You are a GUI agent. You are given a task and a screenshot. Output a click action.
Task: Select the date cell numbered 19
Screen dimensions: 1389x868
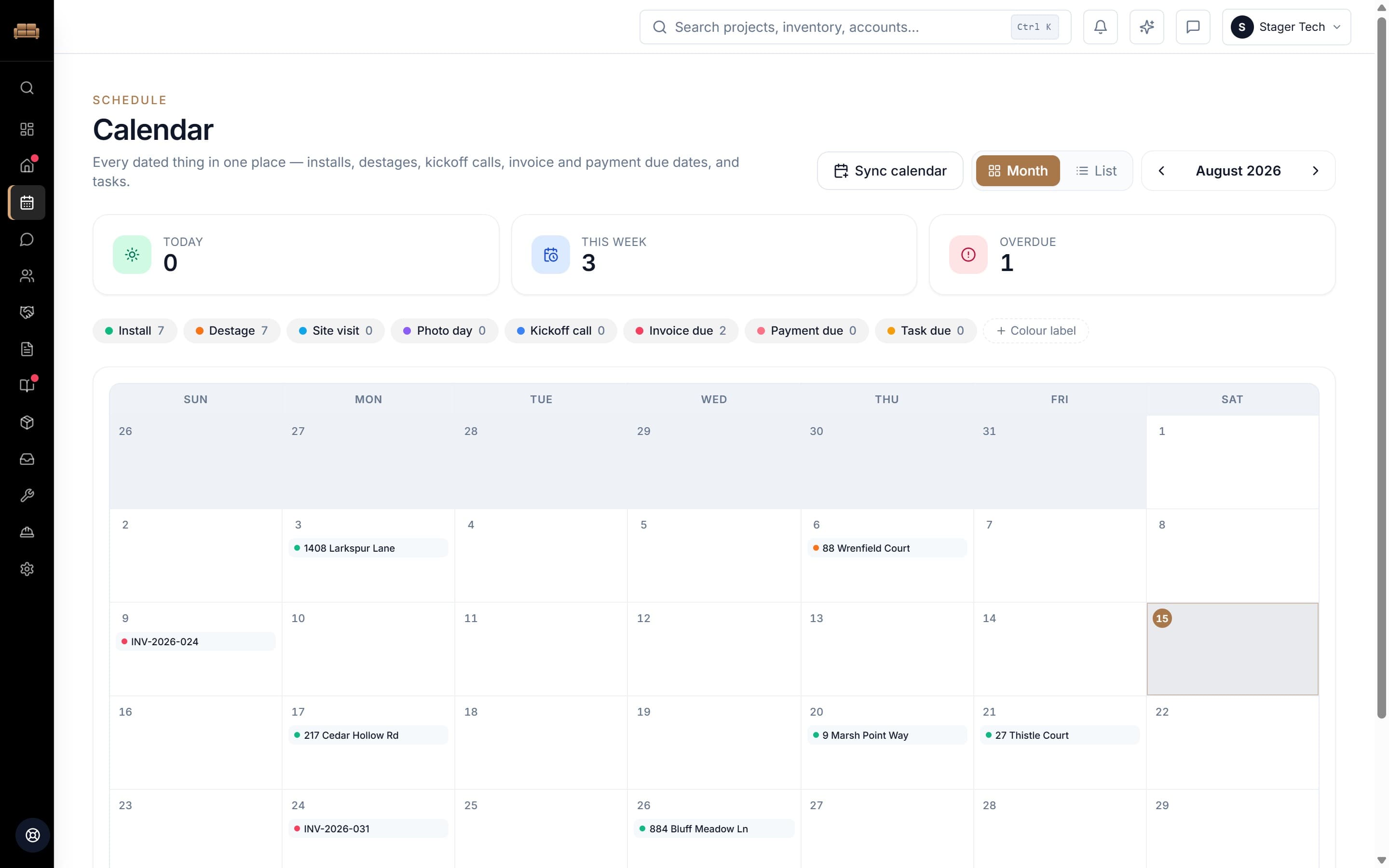(713, 742)
